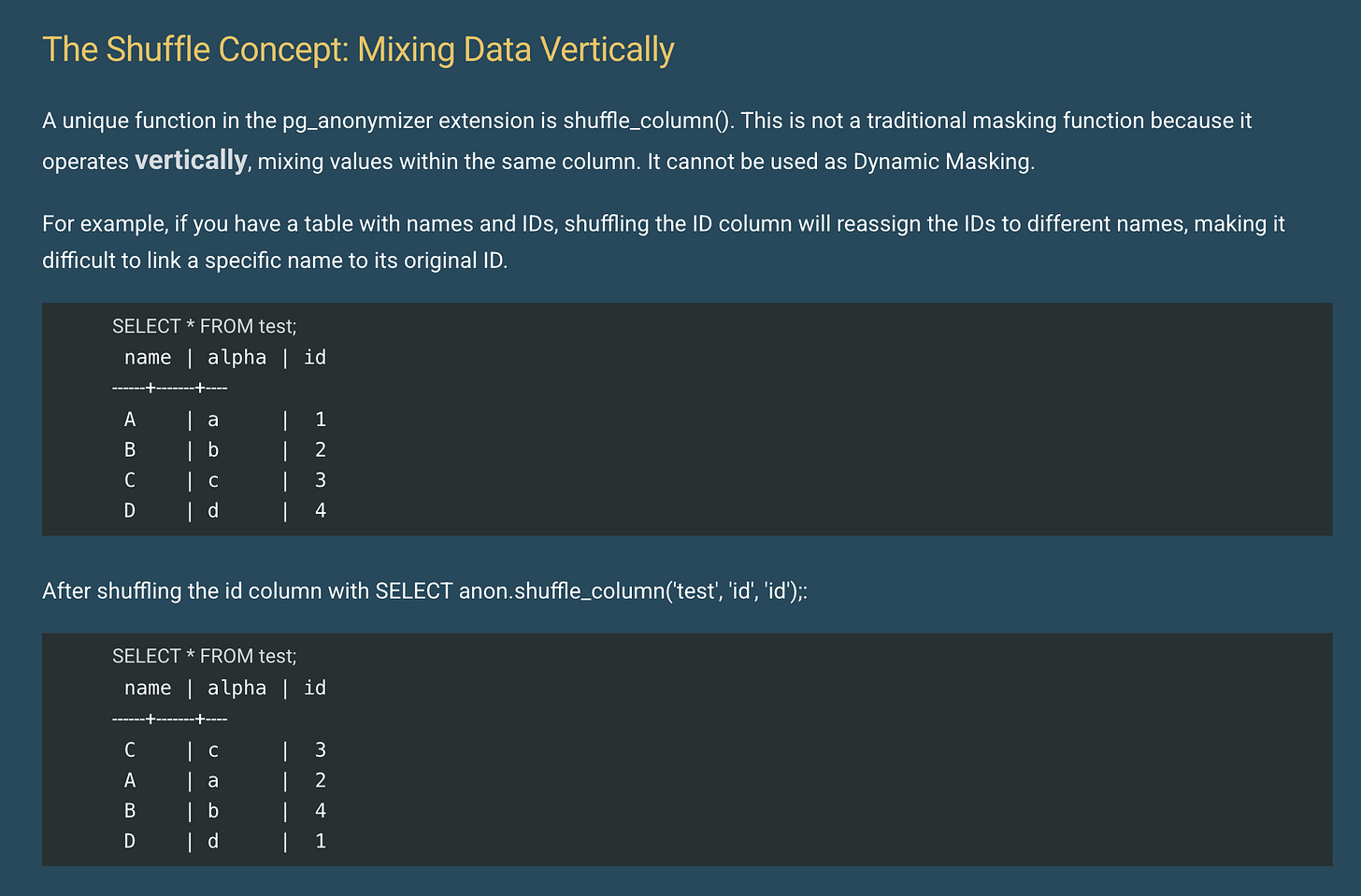The image size is (1361, 896).
Task: Click row "D | d | 1" in shuffled table
Action: [224, 841]
